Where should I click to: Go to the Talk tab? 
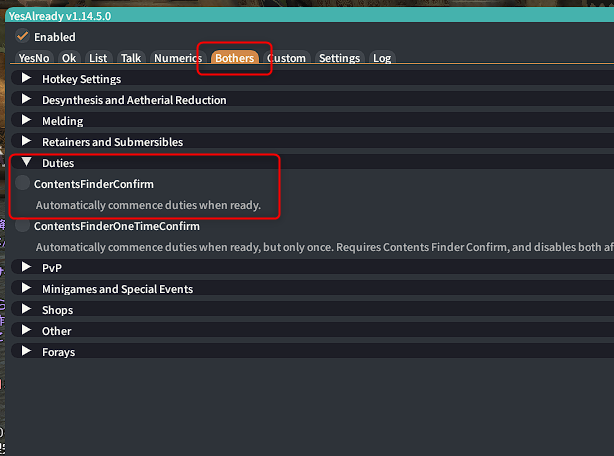(x=131, y=58)
